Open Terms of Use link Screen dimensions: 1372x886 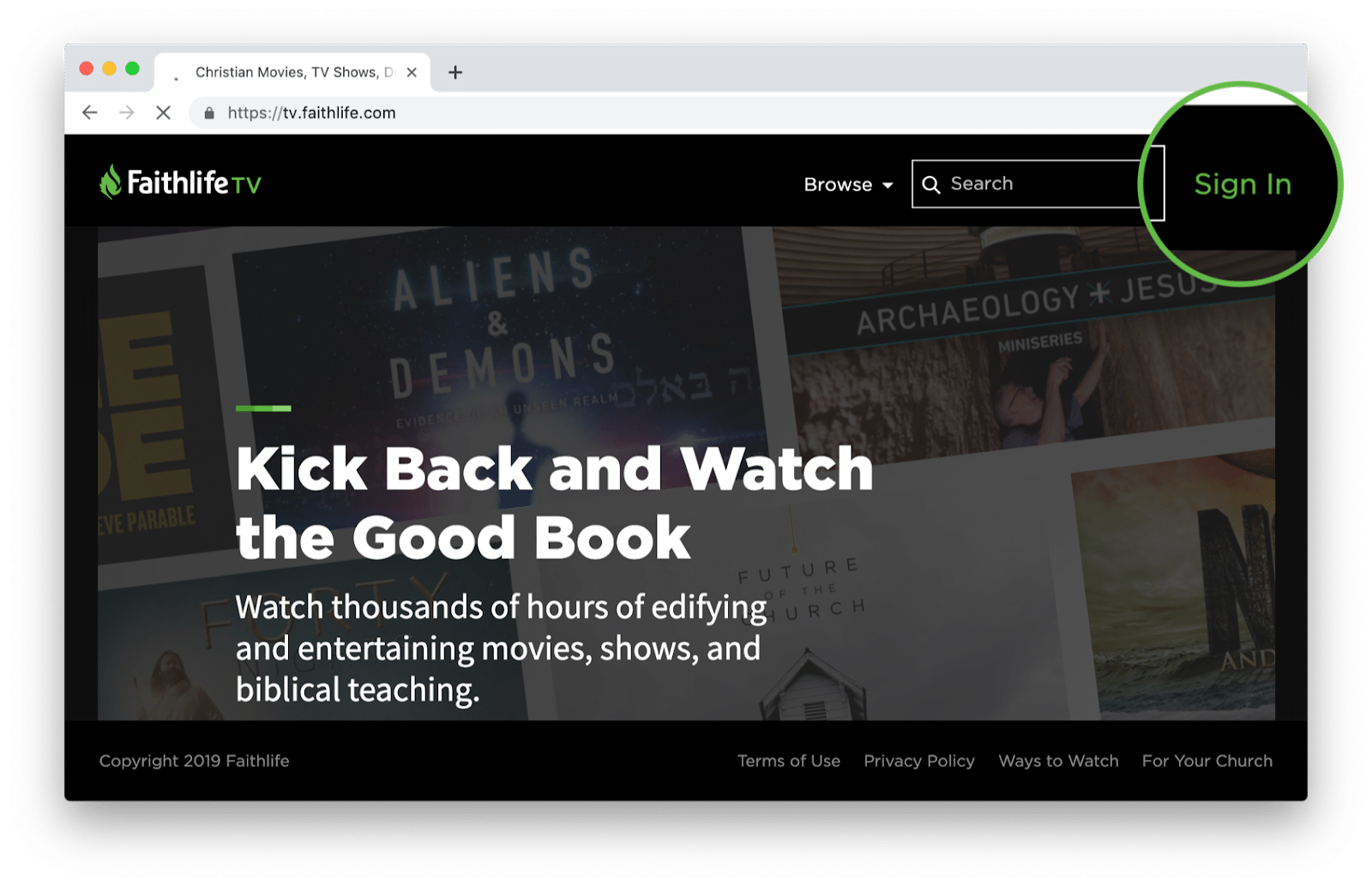(x=789, y=761)
